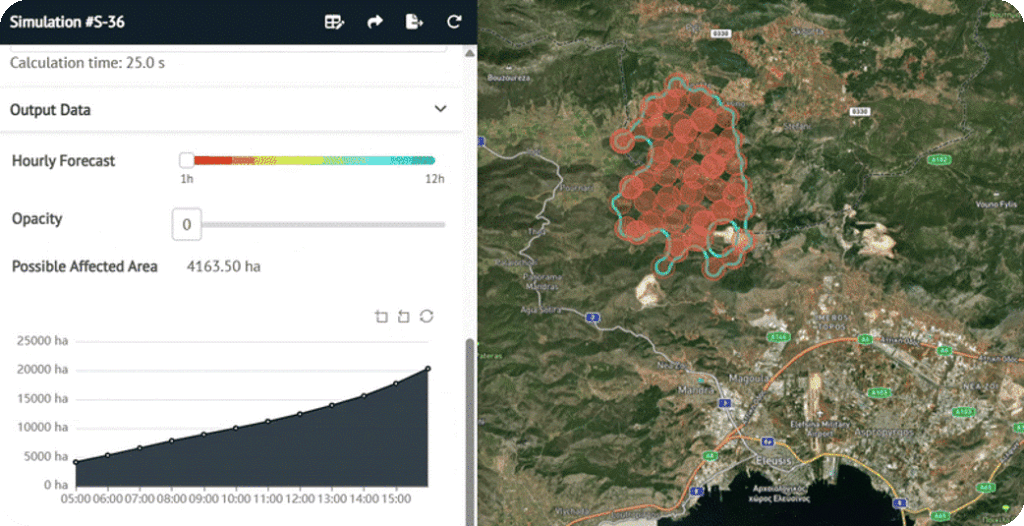This screenshot has width=1024, height=526.
Task: Click the 12h end of forecast color bar
Action: [430, 160]
